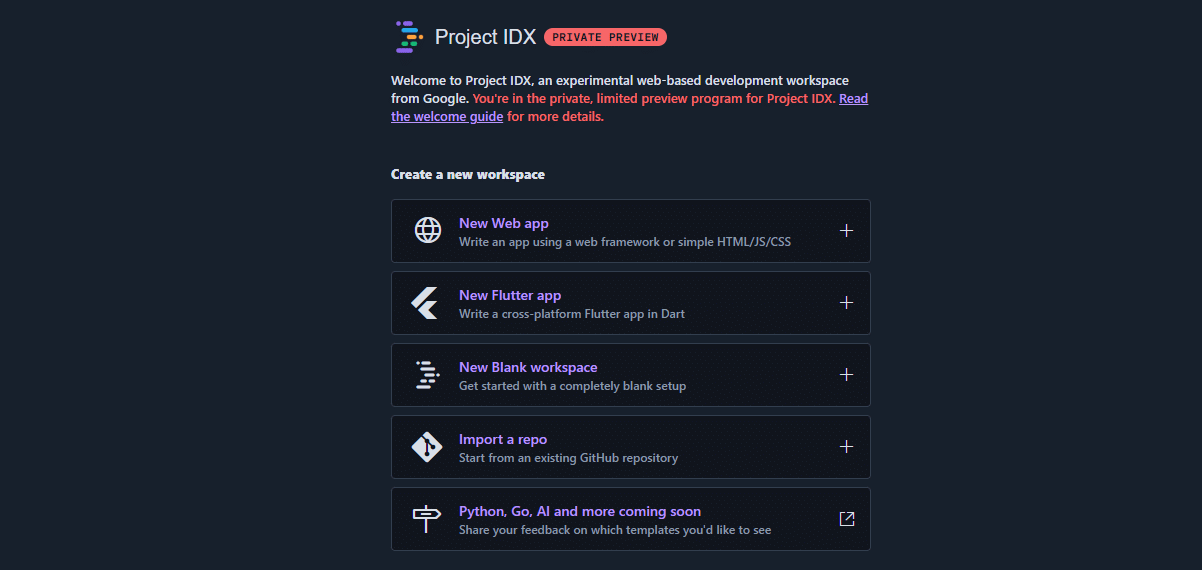The height and width of the screenshot is (570, 1202).
Task: Click the plus icon on New Web app
Action: 846,231
